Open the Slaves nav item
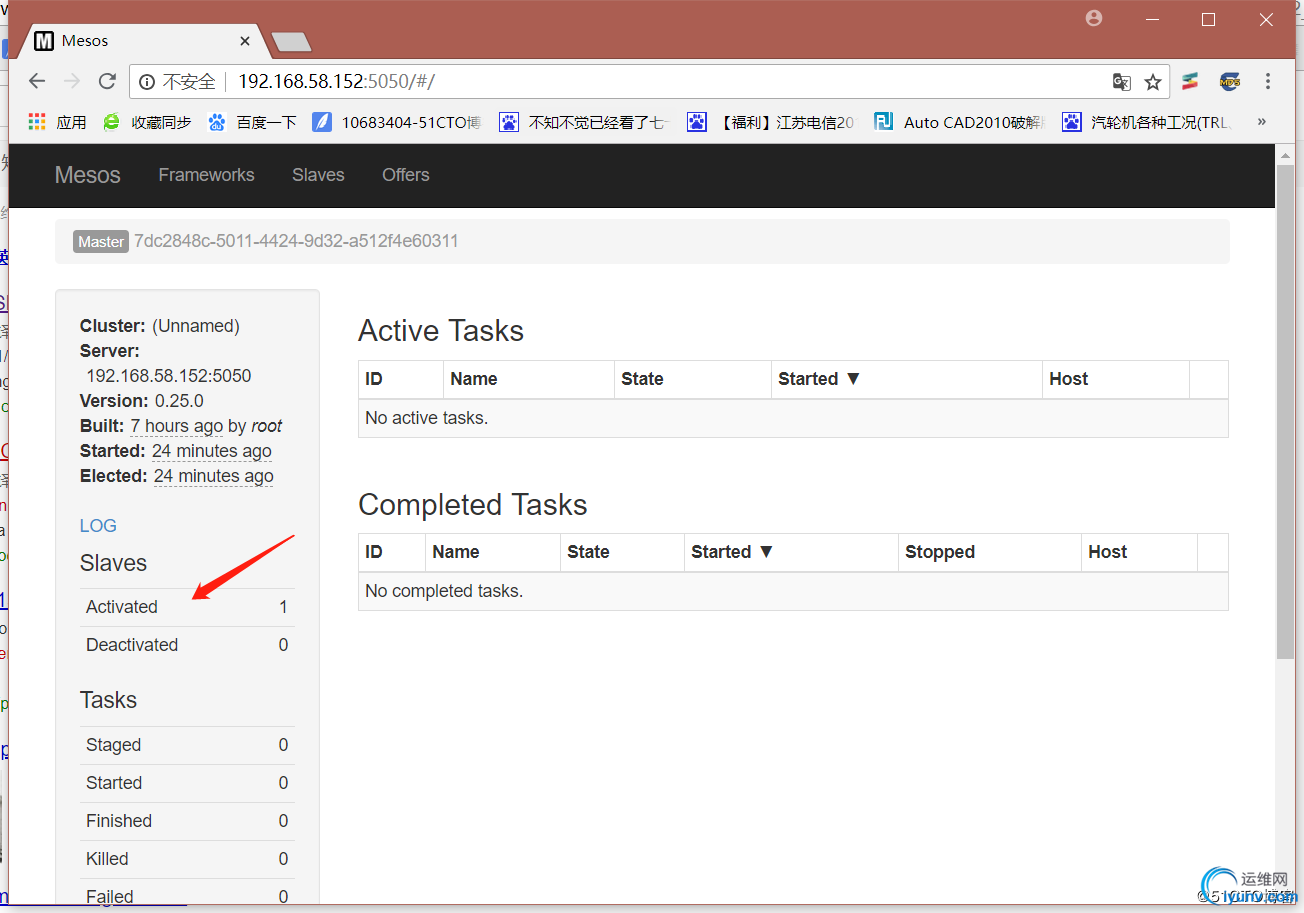Viewport: 1304px width, 913px height. pyautogui.click(x=318, y=175)
